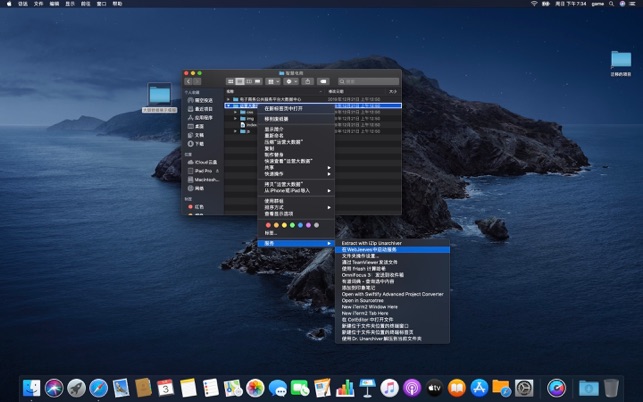The width and height of the screenshot is (643, 402).
Task: Expand the 快速操作 submenu arrow
Action: (x=329, y=173)
